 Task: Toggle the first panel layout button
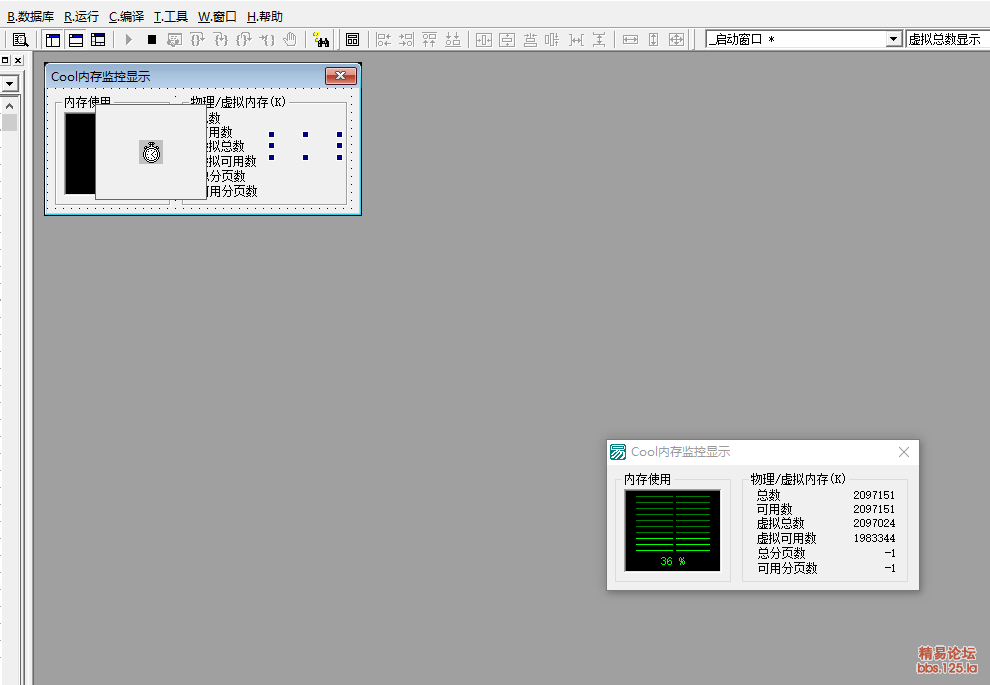[x=53, y=39]
